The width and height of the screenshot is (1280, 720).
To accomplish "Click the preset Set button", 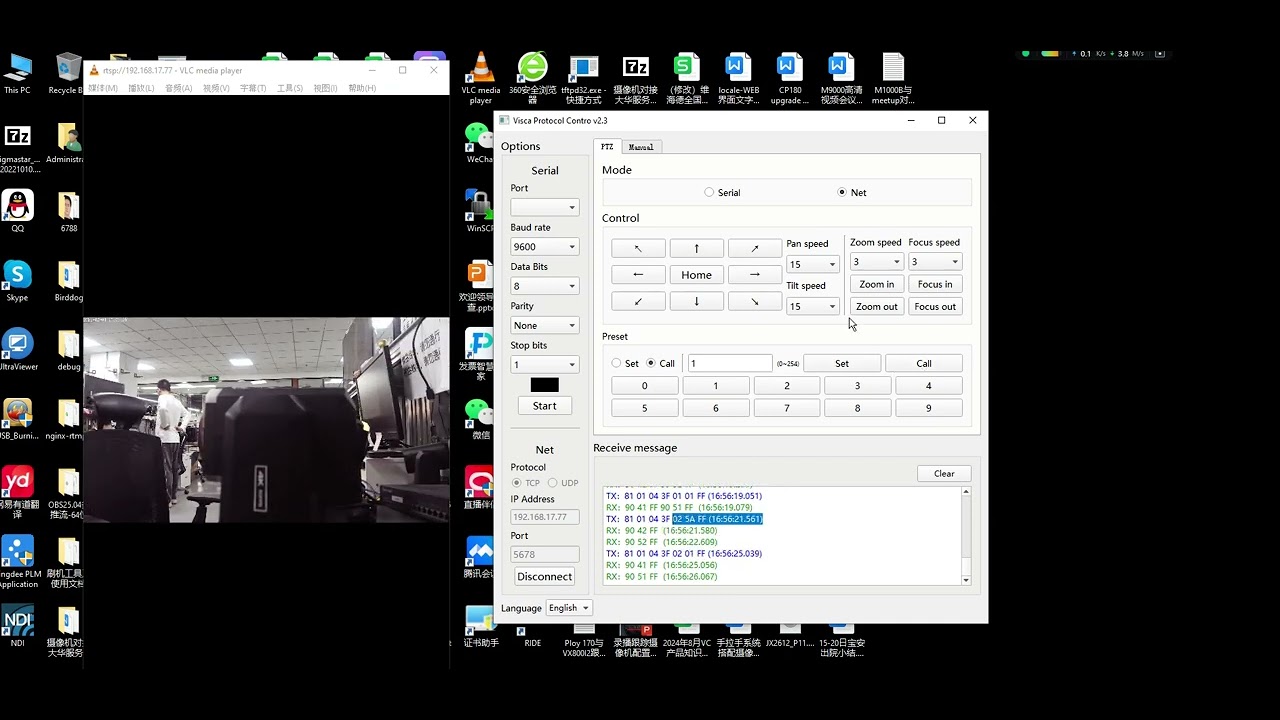I will (x=842, y=363).
